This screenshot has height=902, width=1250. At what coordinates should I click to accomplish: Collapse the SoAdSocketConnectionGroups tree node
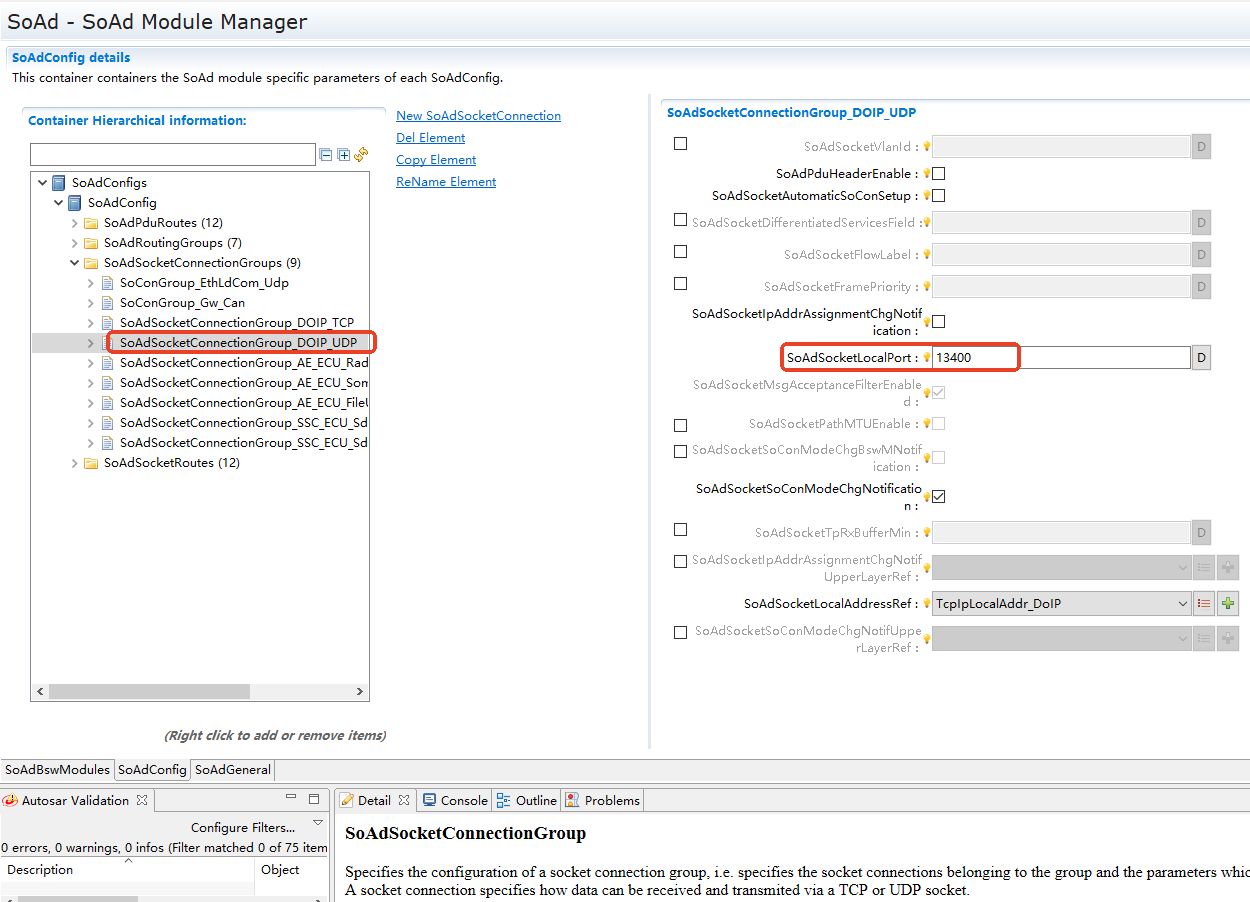(x=75, y=263)
